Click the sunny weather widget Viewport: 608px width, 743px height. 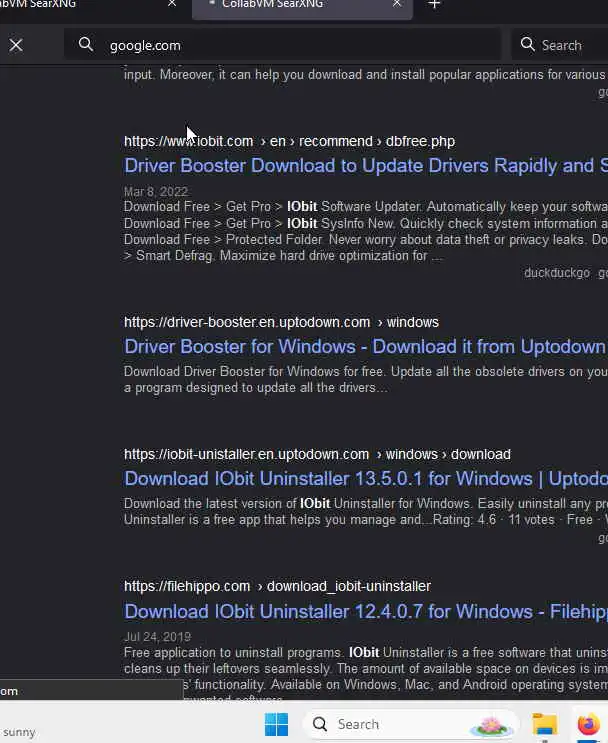(x=19, y=733)
